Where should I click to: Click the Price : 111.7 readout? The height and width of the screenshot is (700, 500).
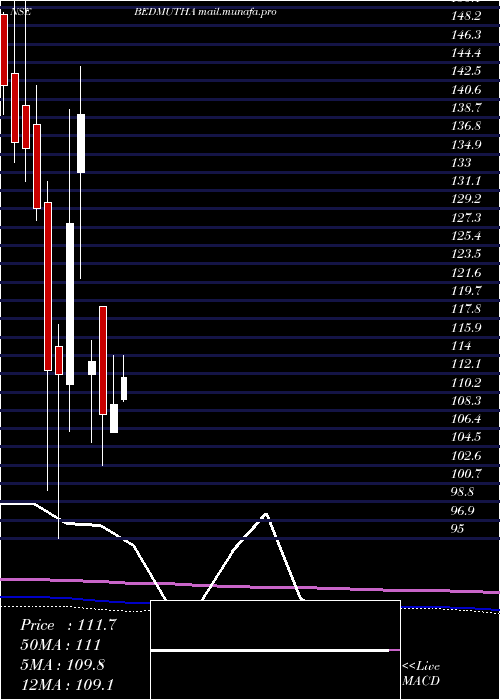[68, 625]
